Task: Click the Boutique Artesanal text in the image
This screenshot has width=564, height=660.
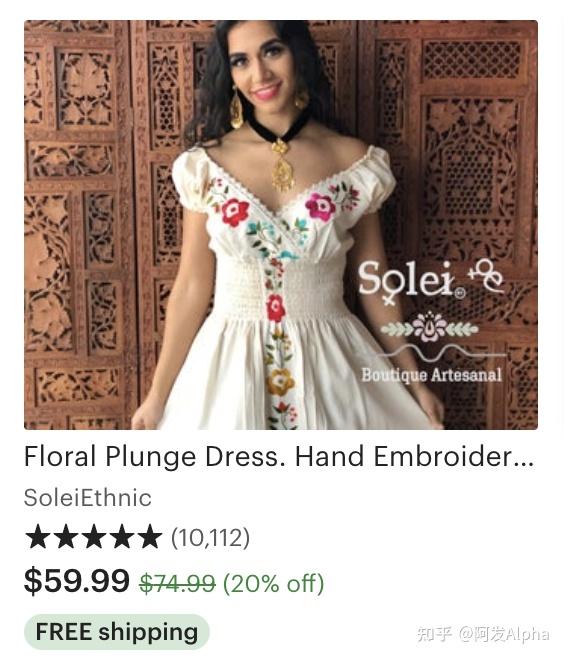Action: (431, 375)
